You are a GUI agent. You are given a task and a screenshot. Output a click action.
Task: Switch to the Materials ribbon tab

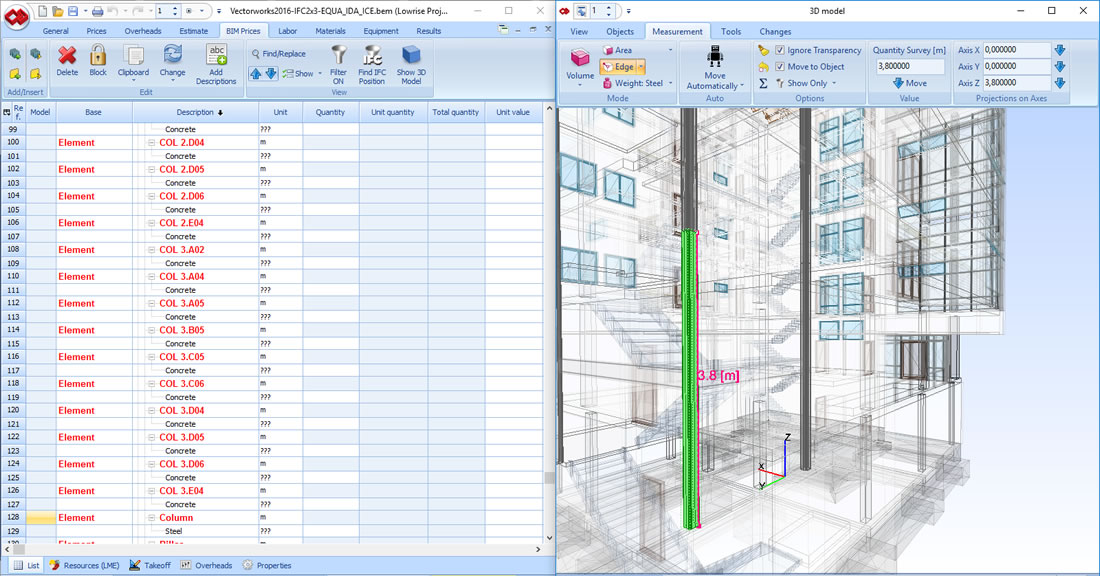330,31
